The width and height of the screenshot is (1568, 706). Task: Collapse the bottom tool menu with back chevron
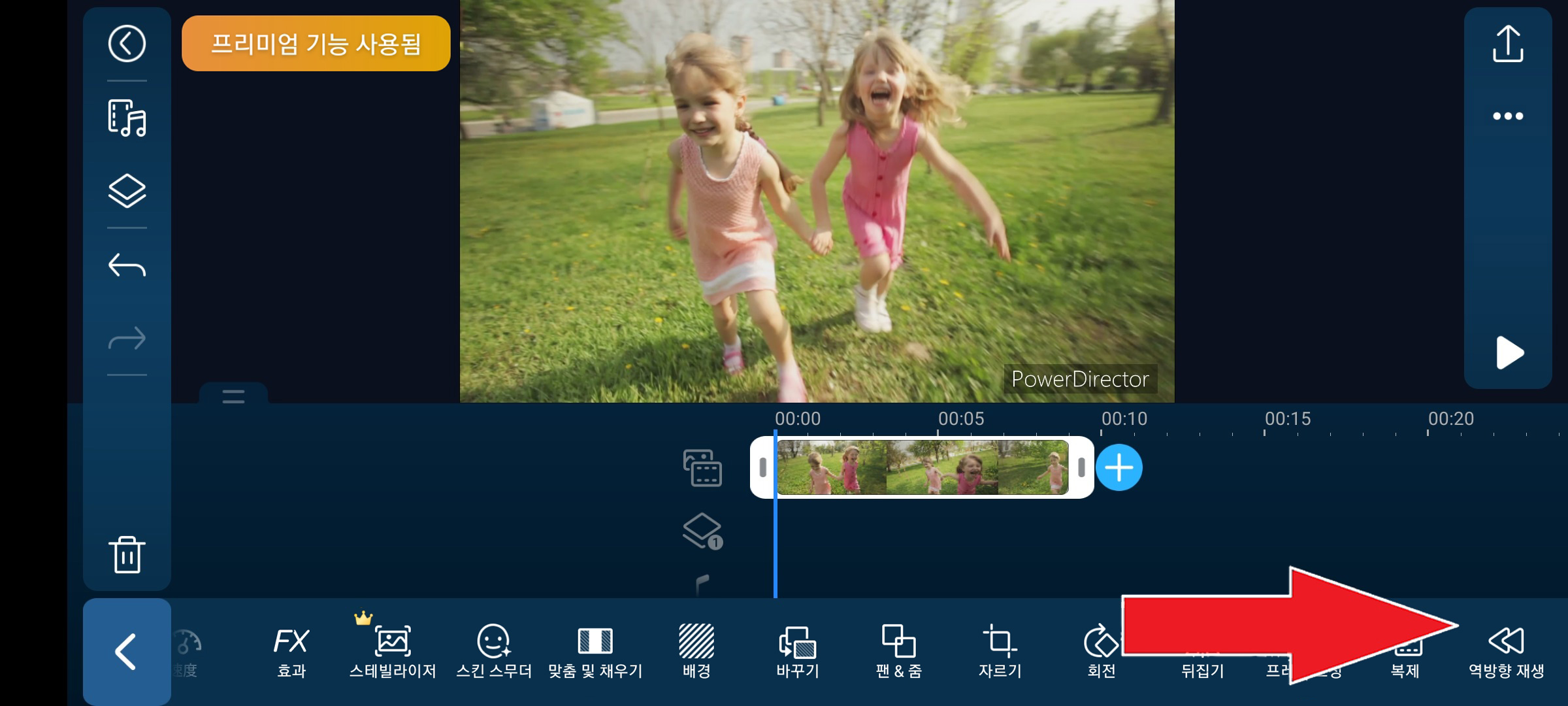[127, 651]
